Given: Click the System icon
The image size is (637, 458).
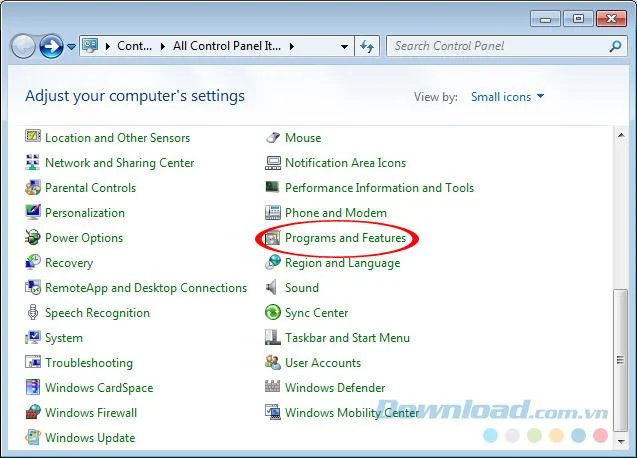Looking at the screenshot, I should [32, 337].
